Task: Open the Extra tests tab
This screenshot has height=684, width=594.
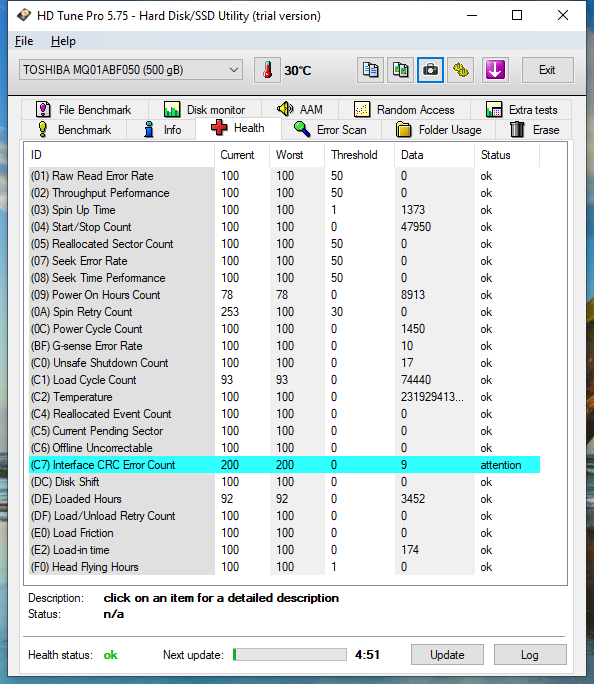Action: (x=521, y=109)
